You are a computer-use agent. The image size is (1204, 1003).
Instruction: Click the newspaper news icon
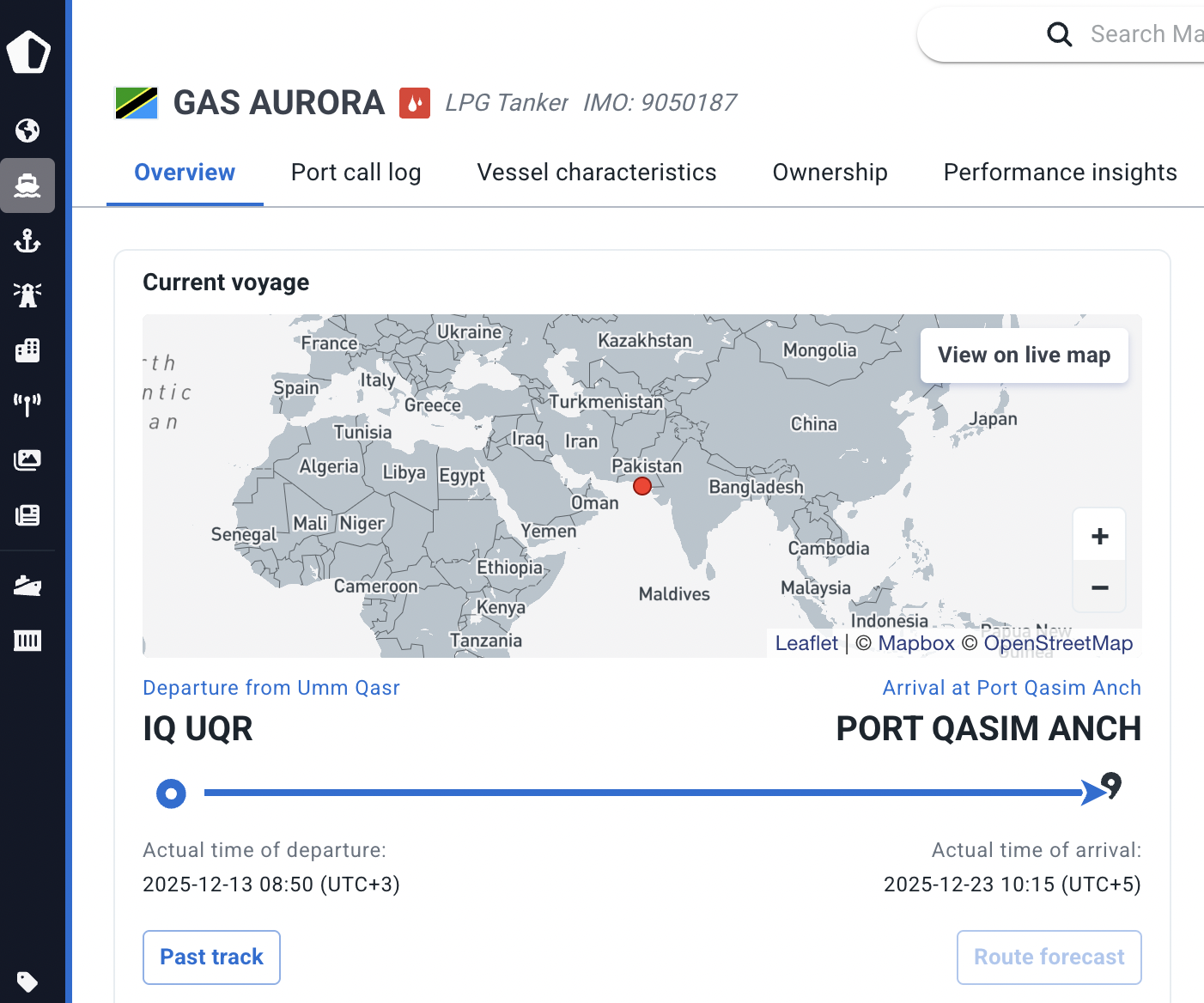coord(27,515)
